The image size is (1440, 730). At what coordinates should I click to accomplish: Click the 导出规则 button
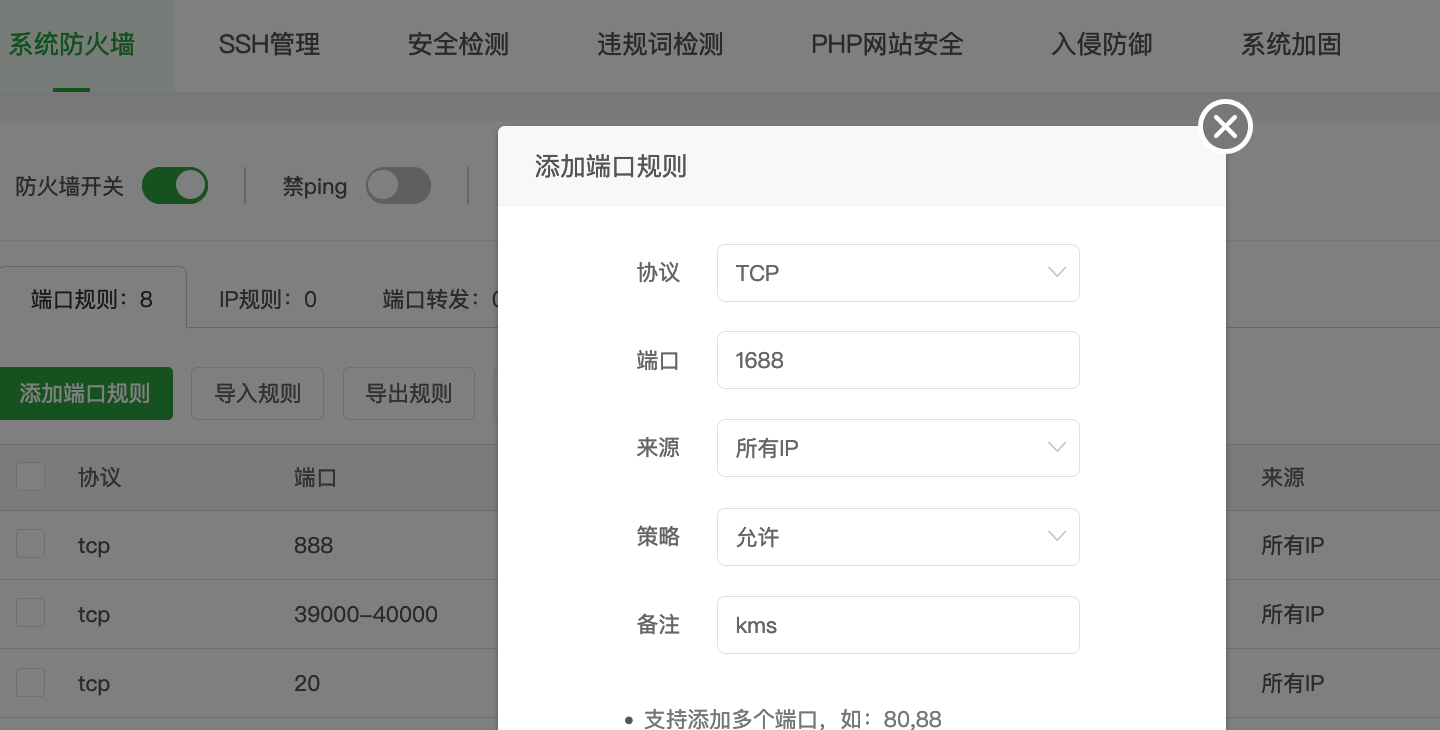point(408,393)
